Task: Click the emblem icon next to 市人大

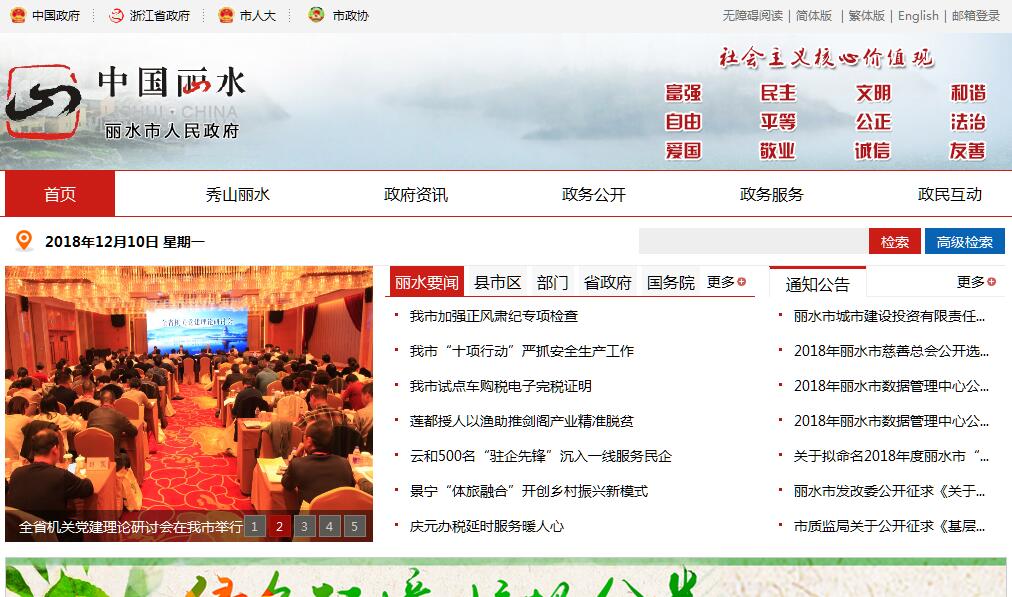Action: pyautogui.click(x=226, y=16)
